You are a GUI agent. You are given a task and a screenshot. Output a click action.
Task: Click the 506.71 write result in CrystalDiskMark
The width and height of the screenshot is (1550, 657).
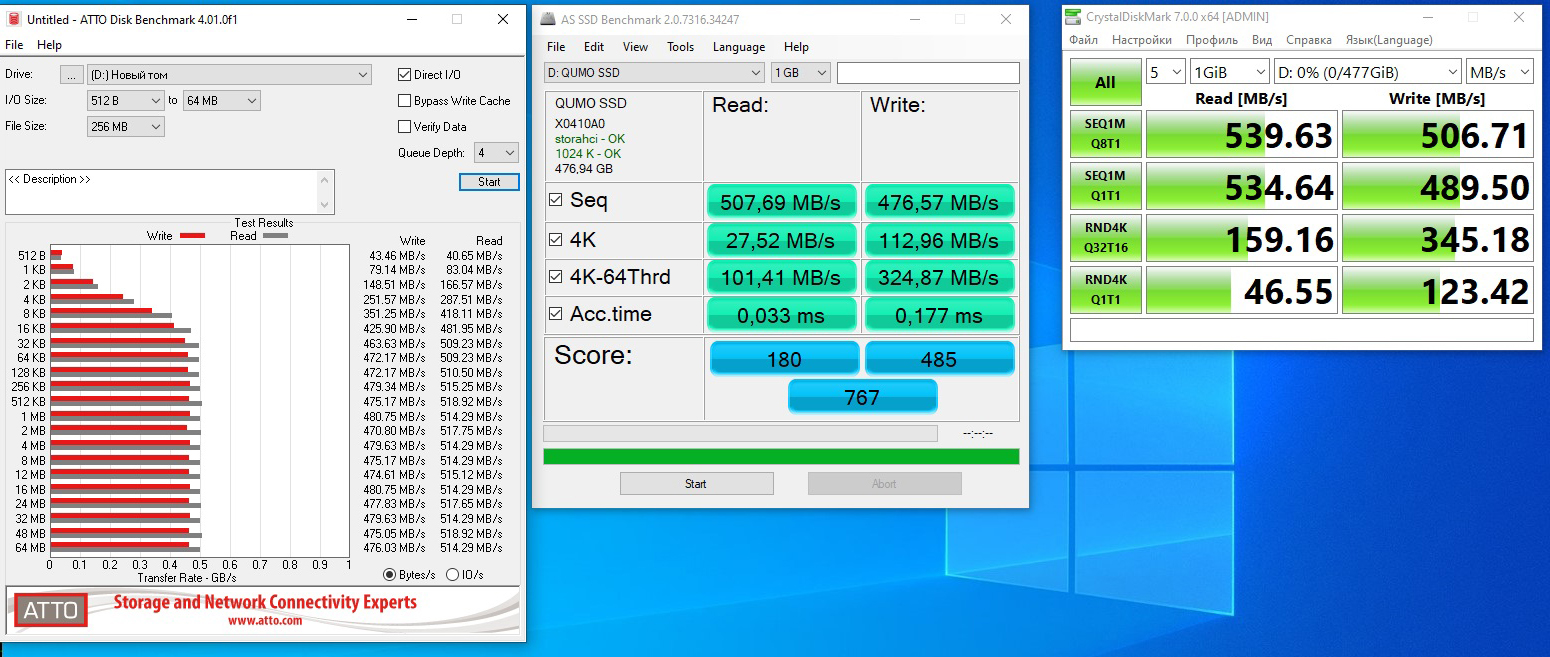(1437, 134)
